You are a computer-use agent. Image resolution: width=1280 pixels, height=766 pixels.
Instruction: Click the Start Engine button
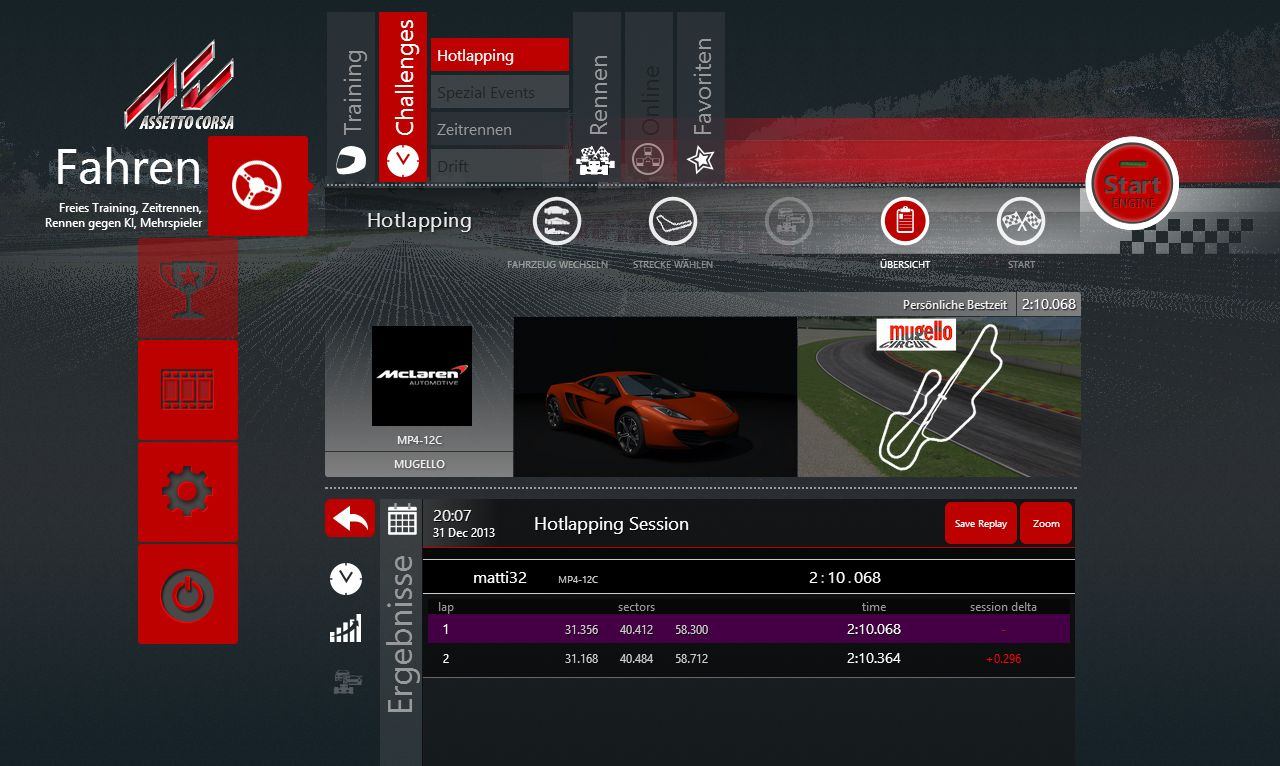point(1132,184)
